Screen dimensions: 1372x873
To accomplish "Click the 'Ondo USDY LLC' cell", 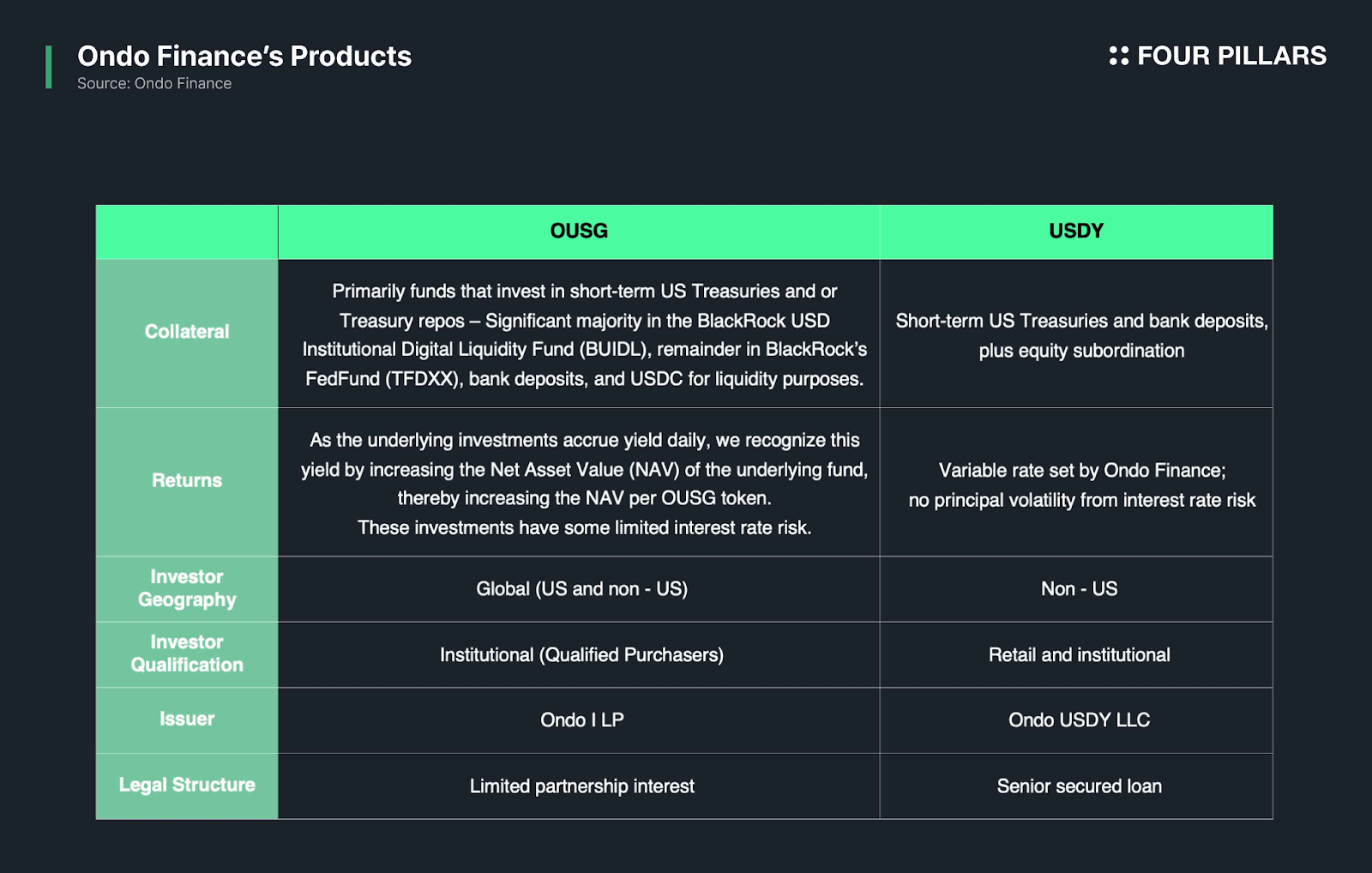I will pyautogui.click(x=1079, y=720).
